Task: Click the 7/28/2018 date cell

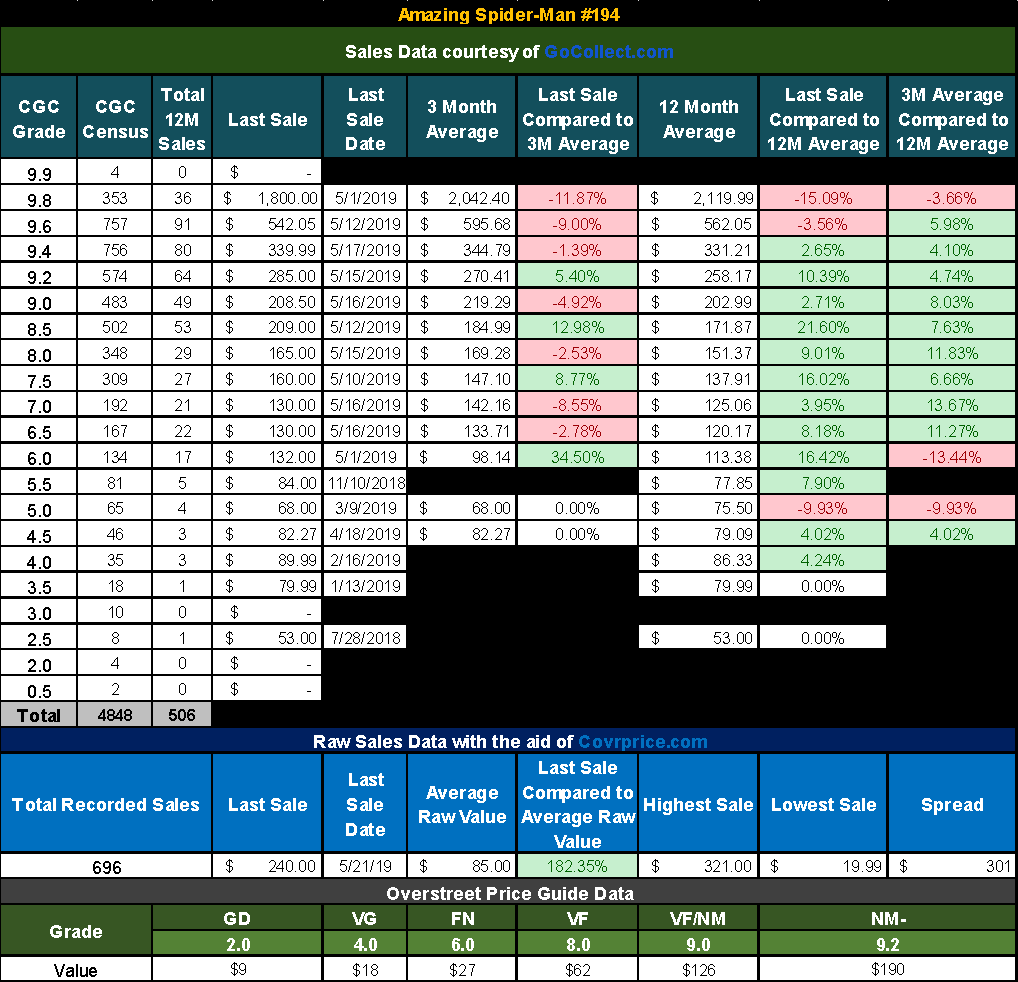Action: pyautogui.click(x=365, y=638)
